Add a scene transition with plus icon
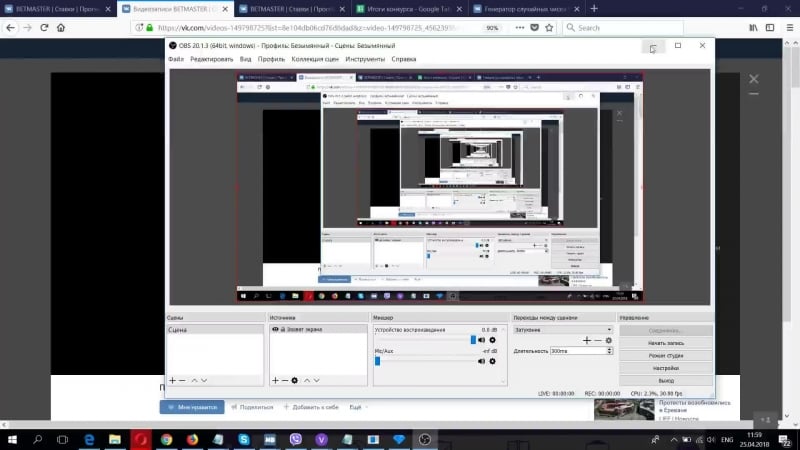This screenshot has height=450, width=800. point(587,340)
